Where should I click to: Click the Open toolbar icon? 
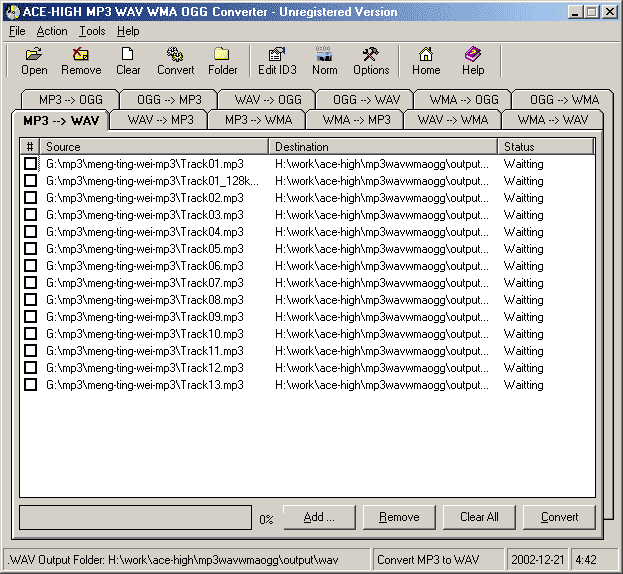[34, 61]
